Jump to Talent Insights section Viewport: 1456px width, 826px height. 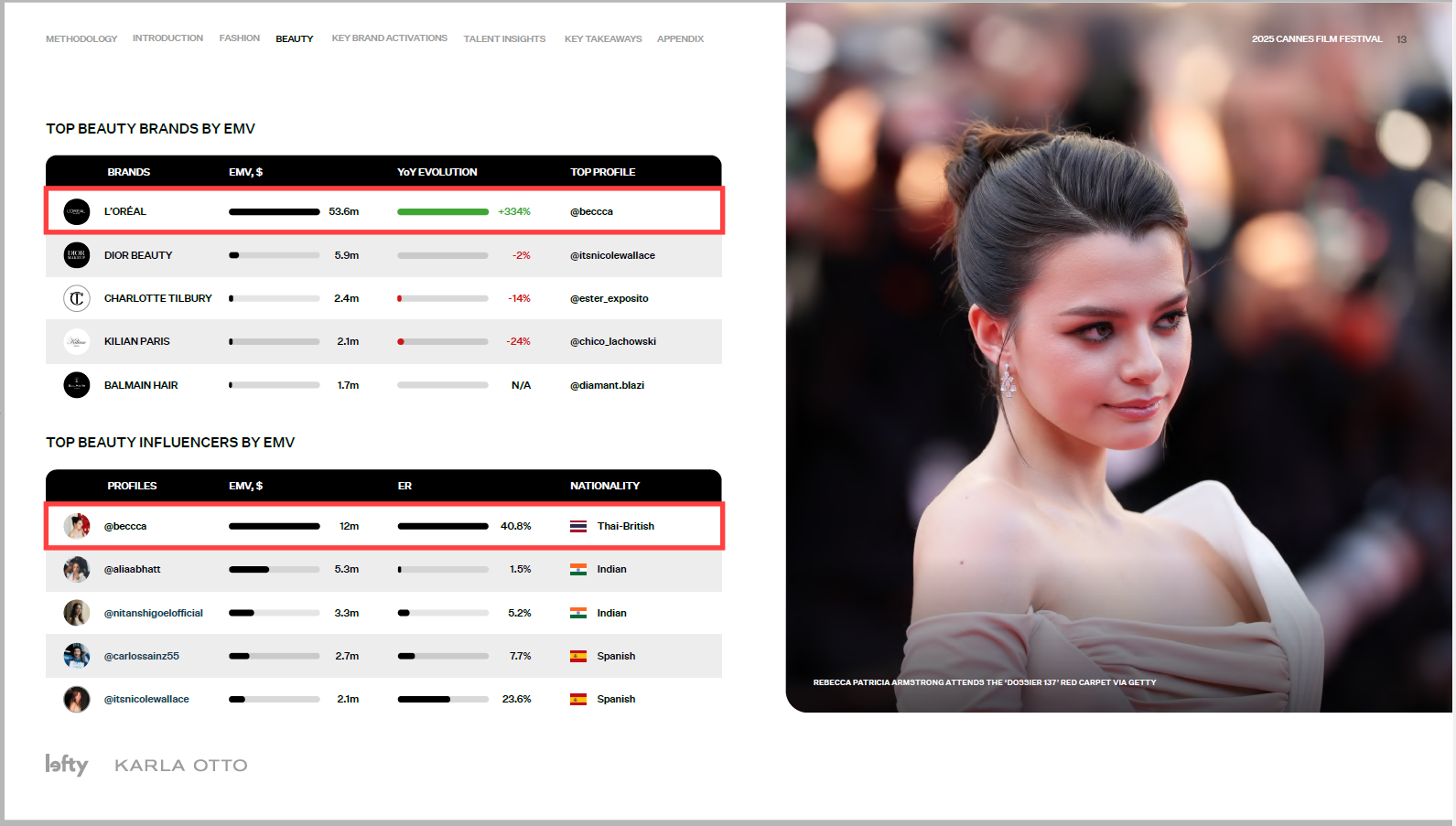504,39
